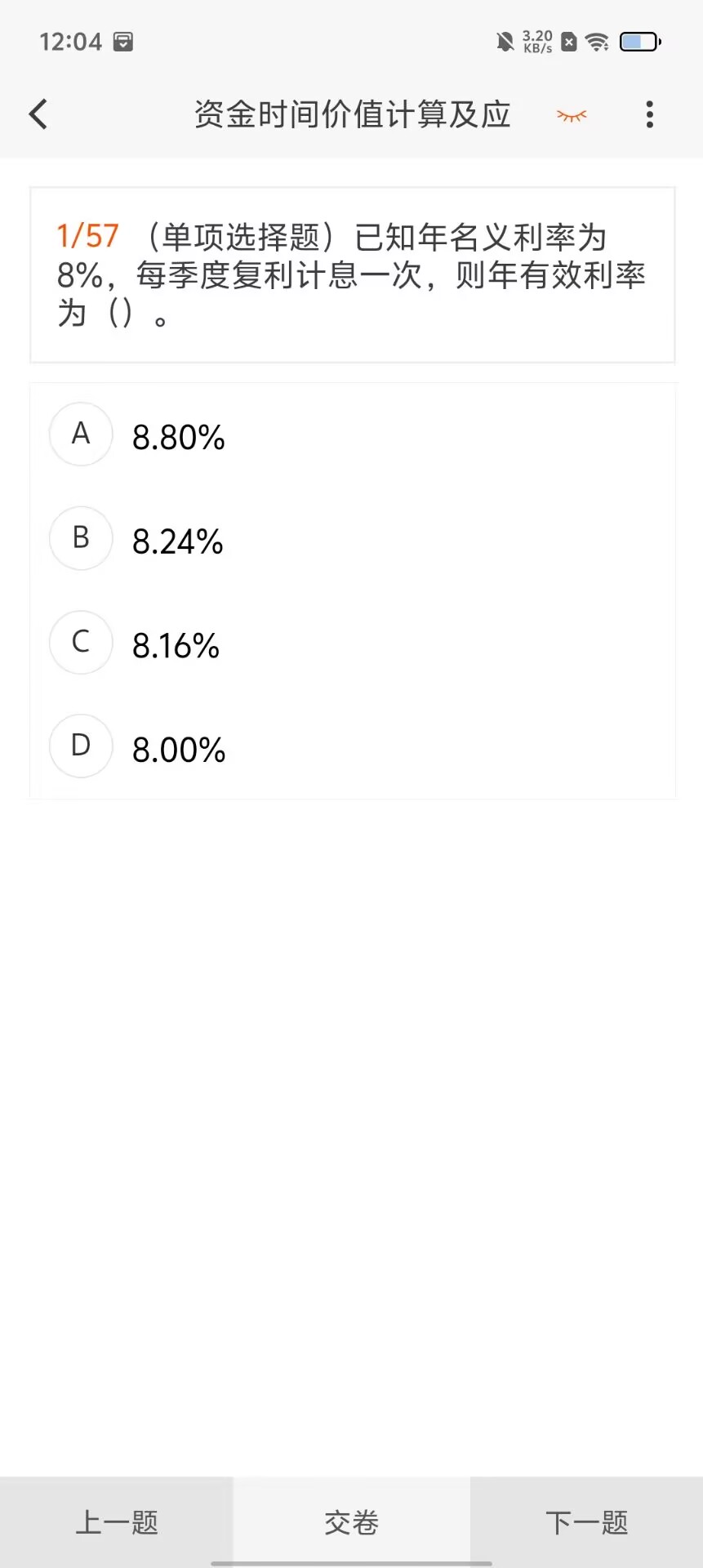Open the three-dot more options menu

click(650, 114)
